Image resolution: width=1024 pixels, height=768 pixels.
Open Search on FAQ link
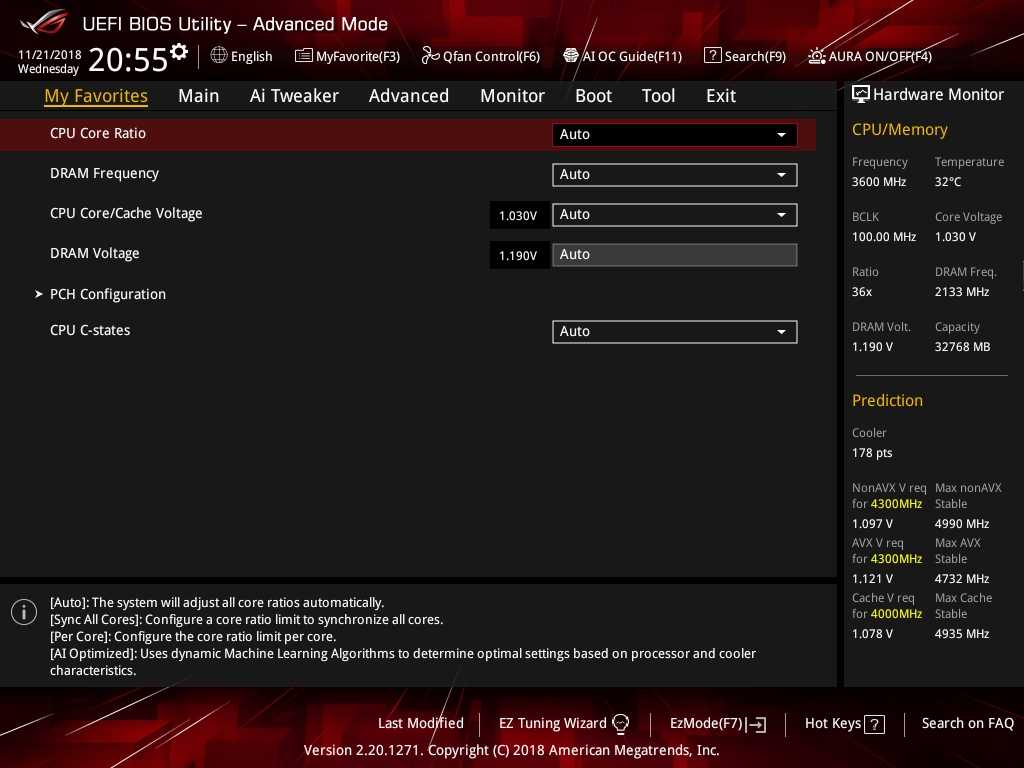967,723
